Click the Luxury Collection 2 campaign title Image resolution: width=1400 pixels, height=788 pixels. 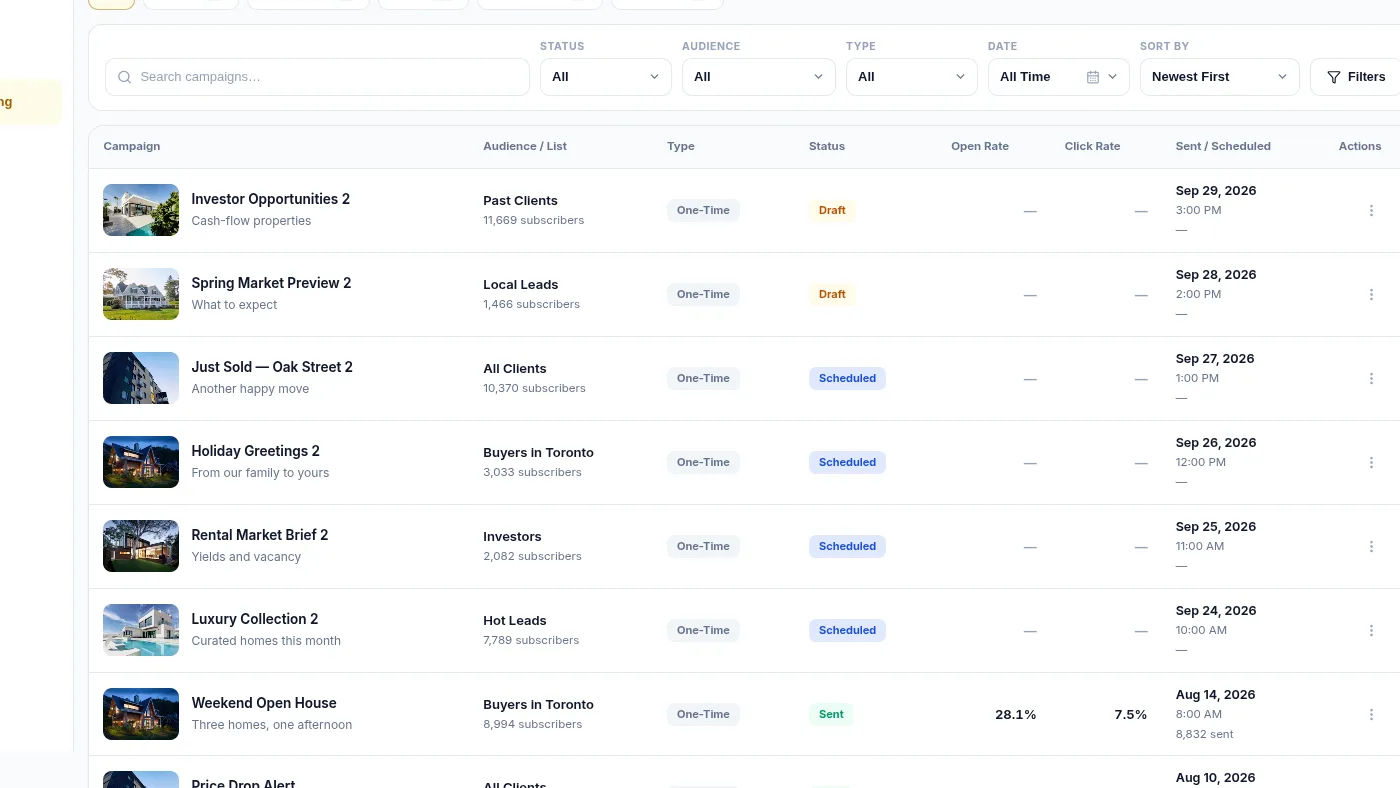(x=255, y=619)
